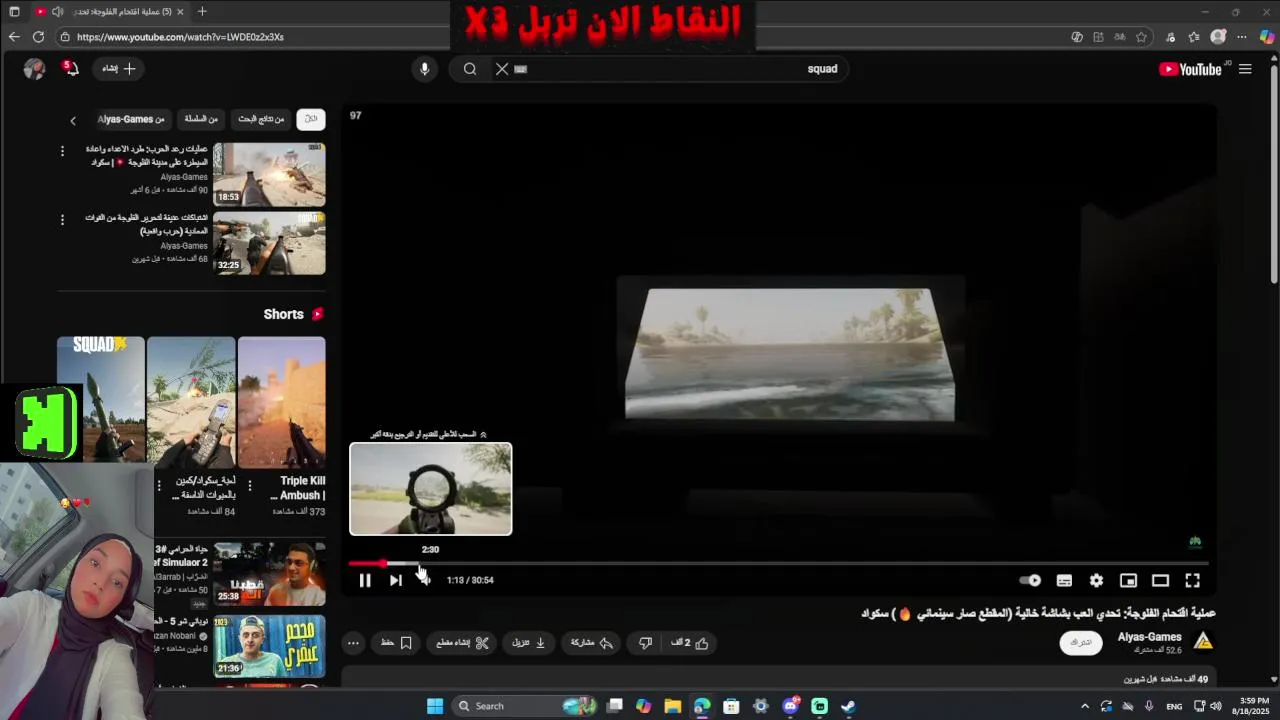The height and width of the screenshot is (720, 1280).
Task: Click the taskbar Search box
Action: pos(525,706)
